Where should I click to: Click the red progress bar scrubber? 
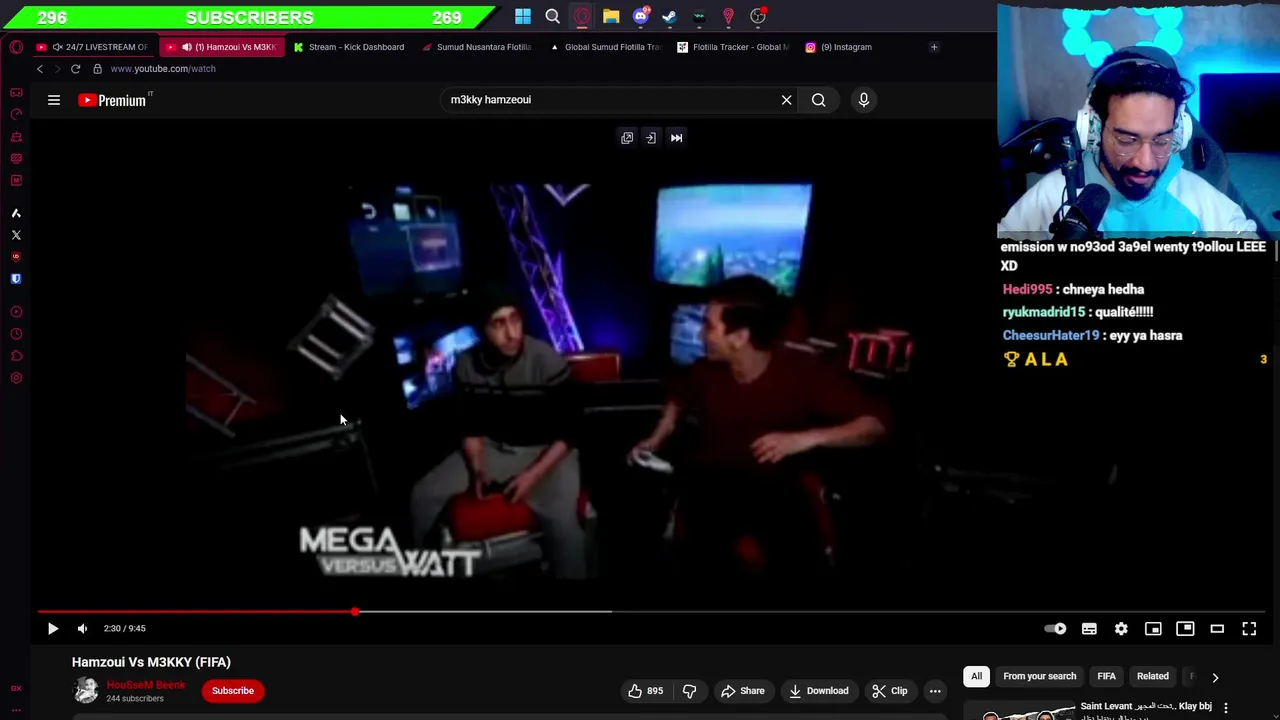click(355, 611)
